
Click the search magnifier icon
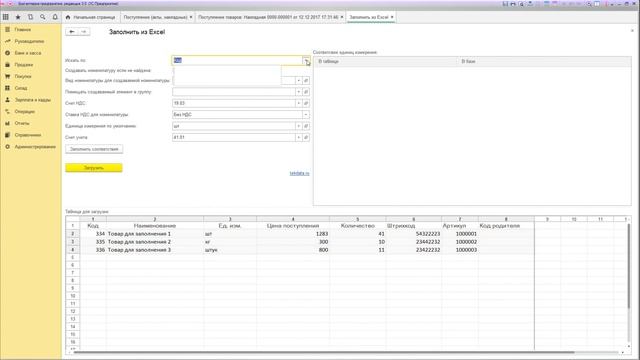(x=42, y=17)
